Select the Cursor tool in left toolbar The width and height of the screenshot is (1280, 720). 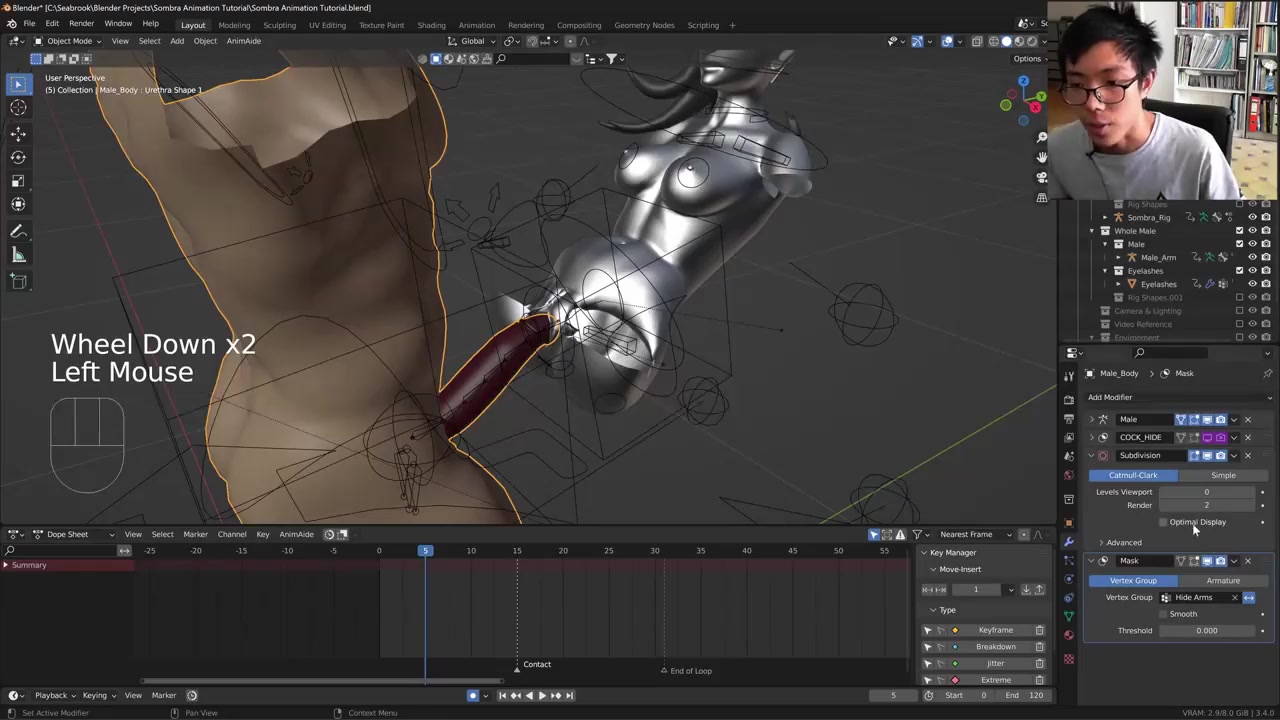(x=18, y=108)
